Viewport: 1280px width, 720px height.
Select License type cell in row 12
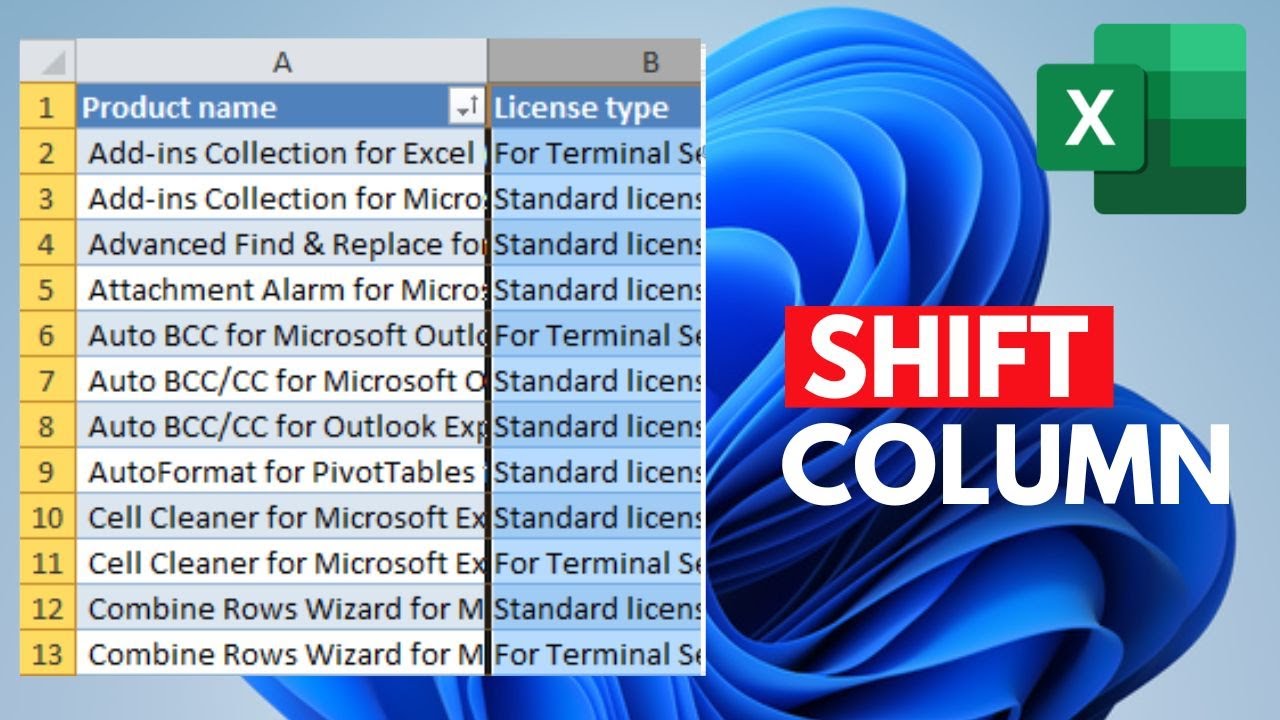pyautogui.click(x=597, y=608)
